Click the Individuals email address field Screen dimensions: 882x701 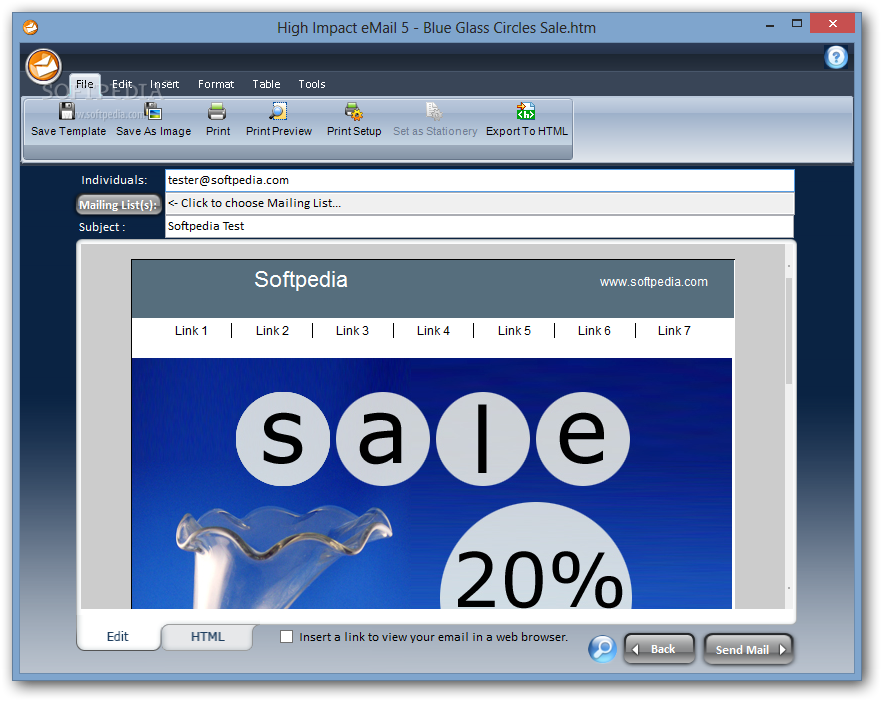click(x=479, y=180)
